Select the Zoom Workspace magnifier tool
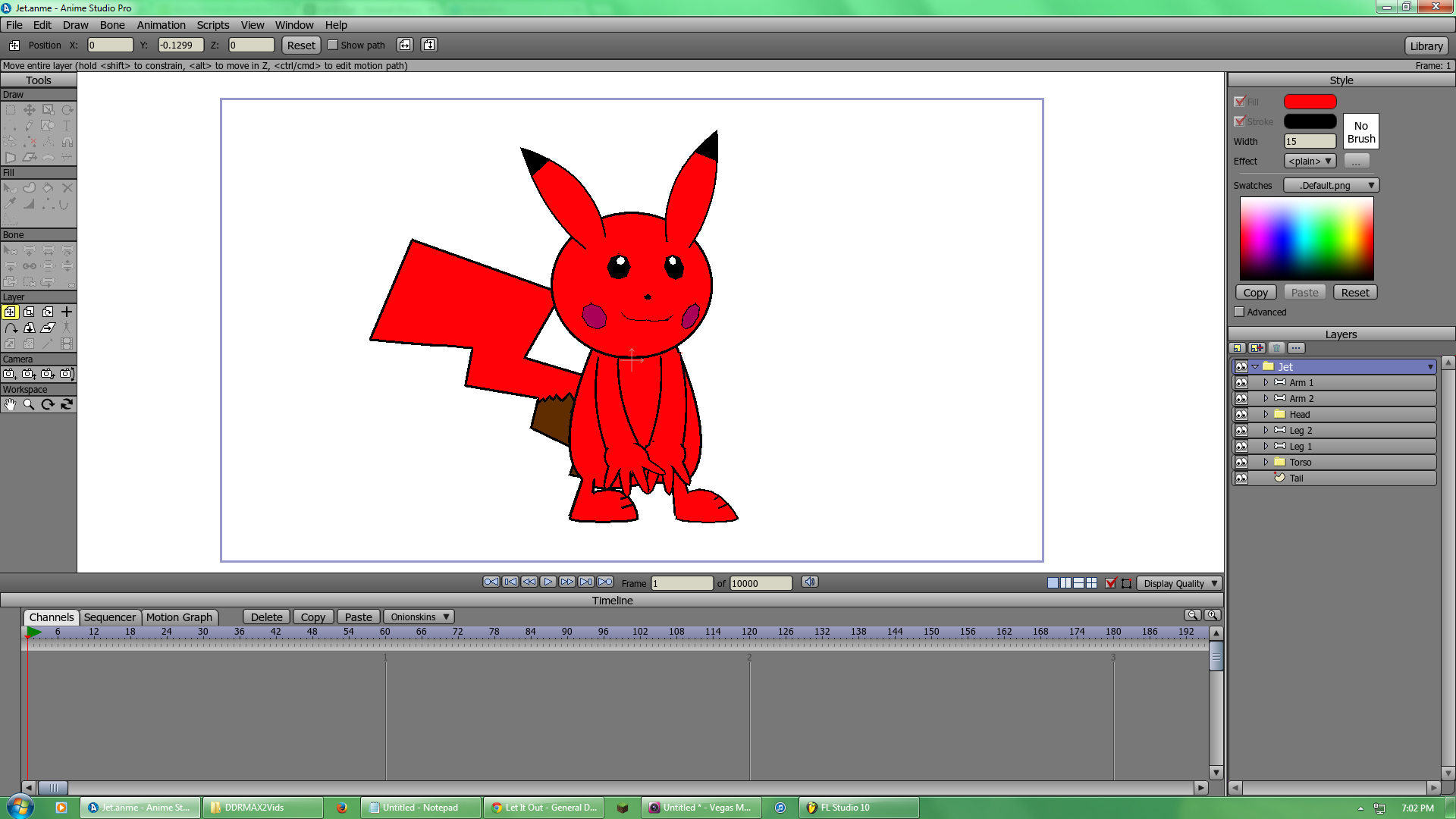The height and width of the screenshot is (819, 1456). coord(29,405)
